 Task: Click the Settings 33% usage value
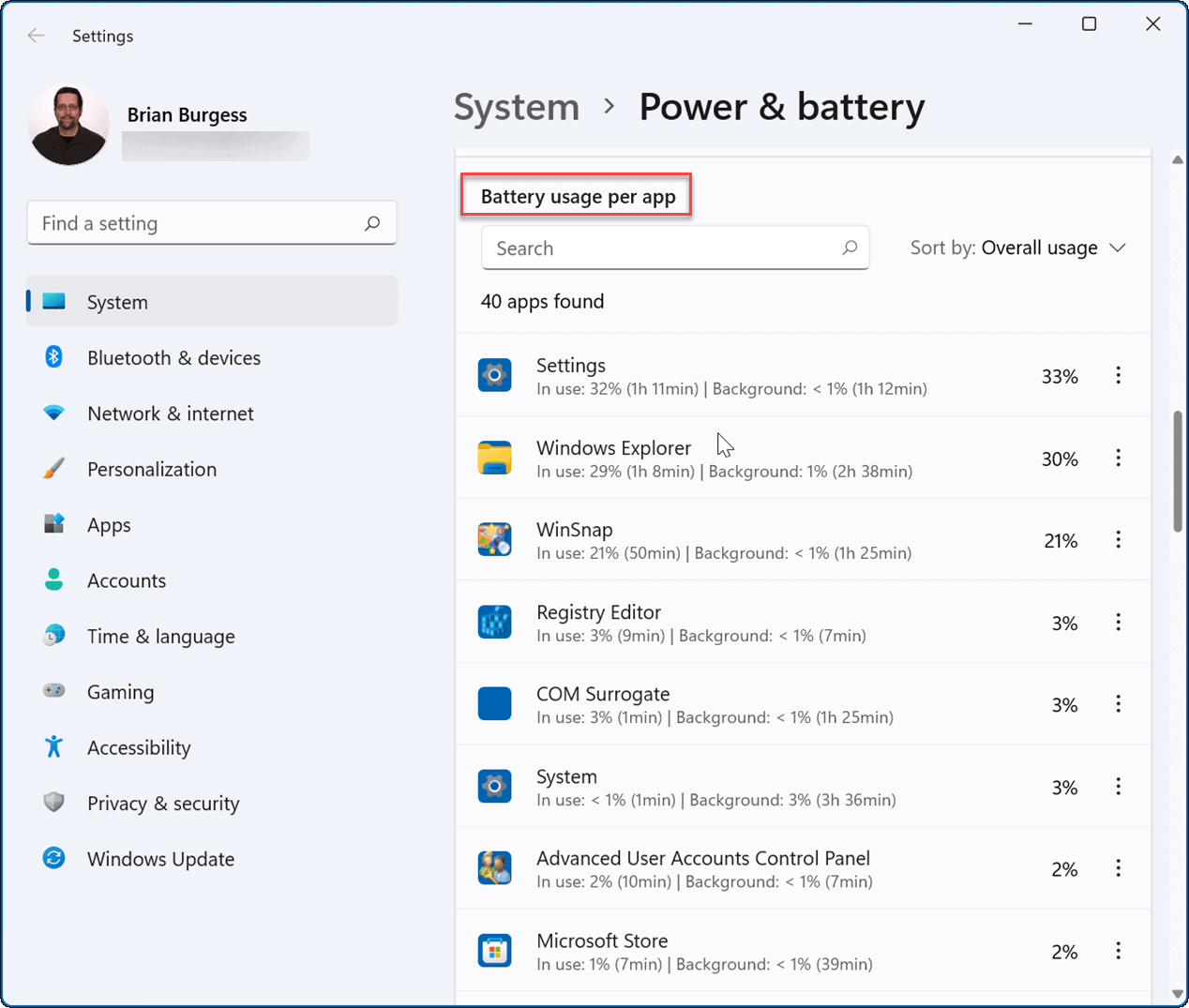coord(1060,376)
